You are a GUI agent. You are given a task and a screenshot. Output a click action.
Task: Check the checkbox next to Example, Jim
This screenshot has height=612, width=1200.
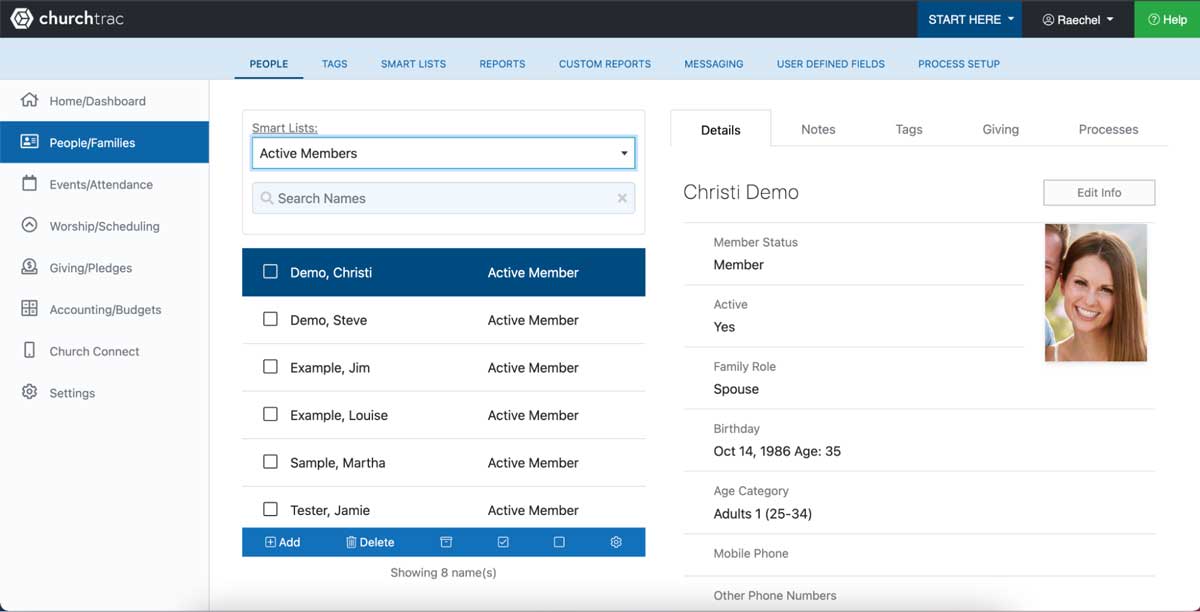point(270,367)
